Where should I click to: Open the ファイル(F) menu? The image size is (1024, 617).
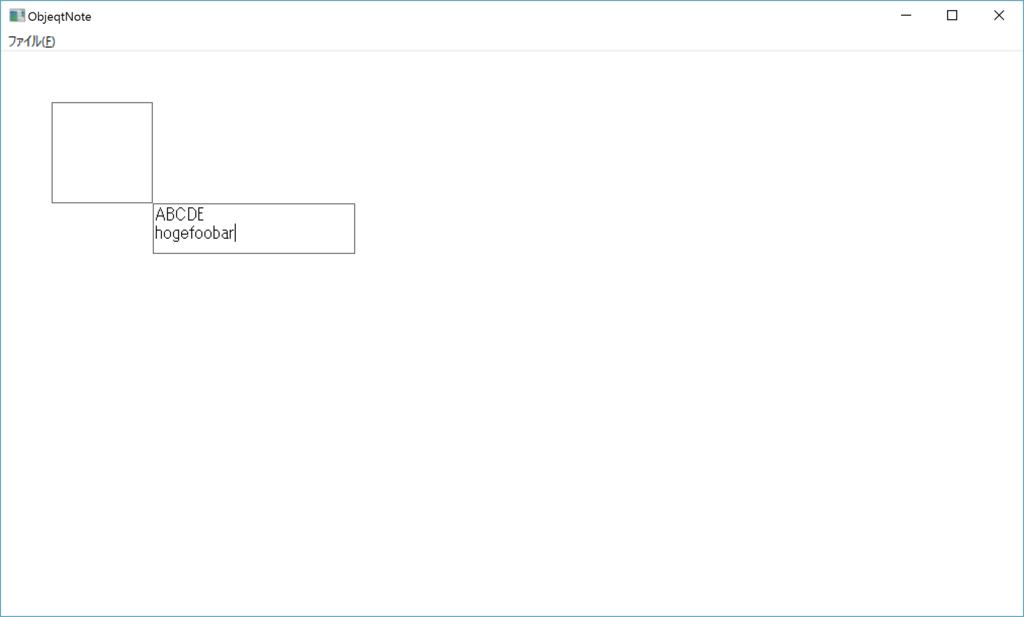click(31, 41)
